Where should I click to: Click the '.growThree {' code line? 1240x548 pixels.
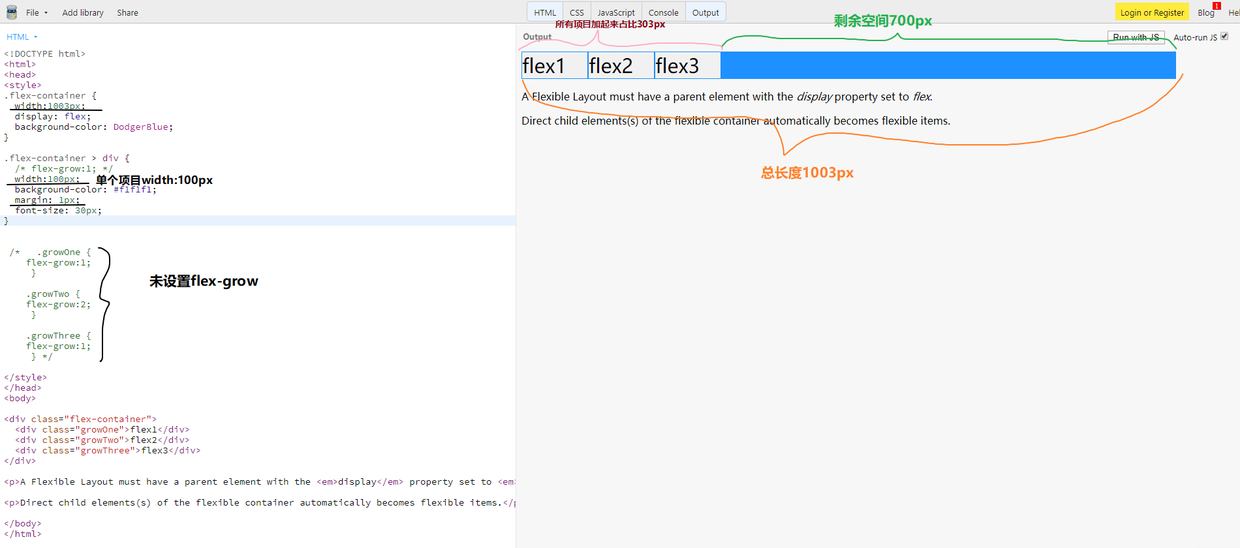pyautogui.click(x=58, y=337)
